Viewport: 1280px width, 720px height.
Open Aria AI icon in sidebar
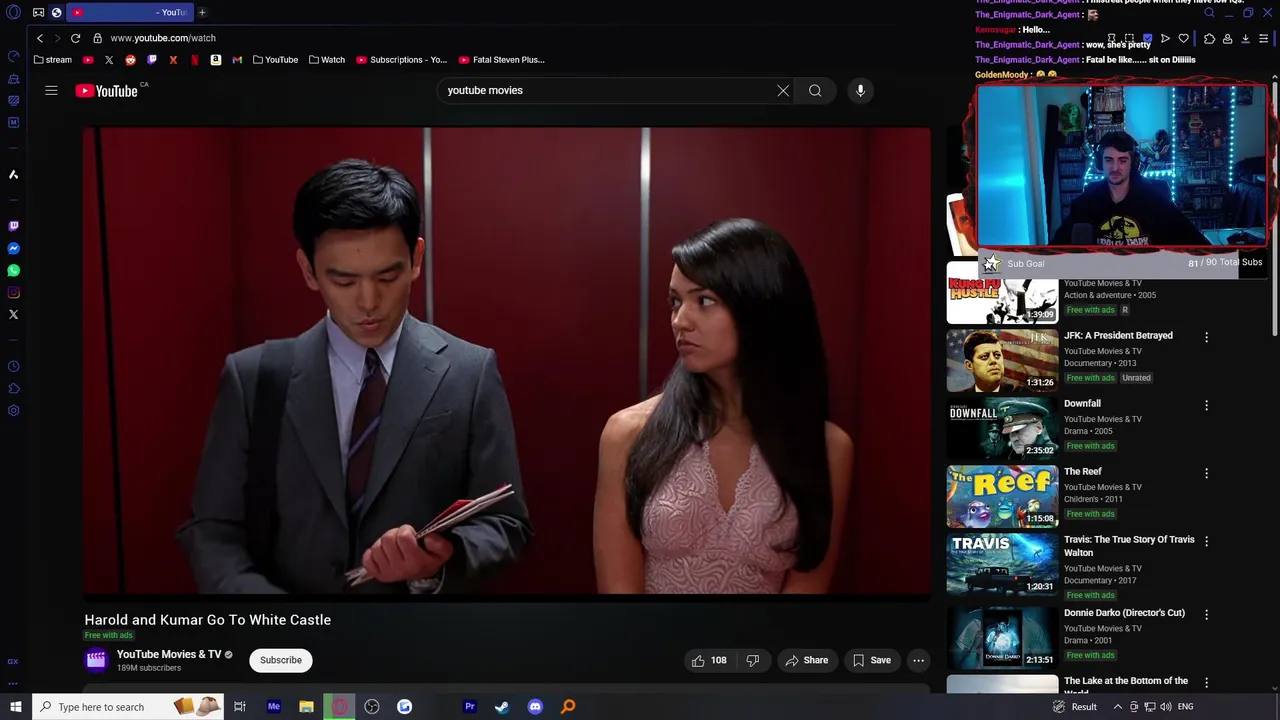pyautogui.click(x=13, y=175)
